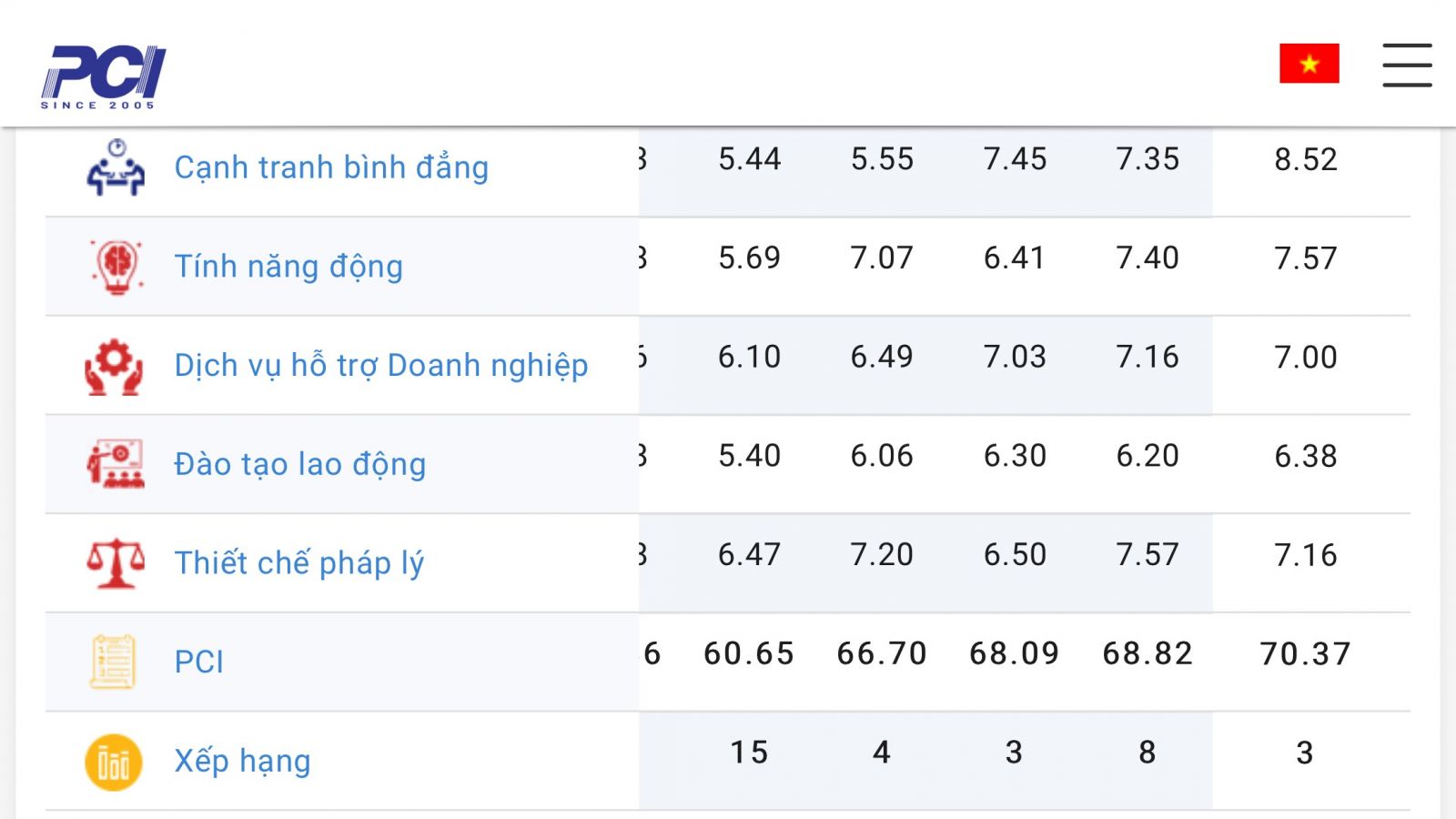Open the hamburger menu

[1407, 65]
